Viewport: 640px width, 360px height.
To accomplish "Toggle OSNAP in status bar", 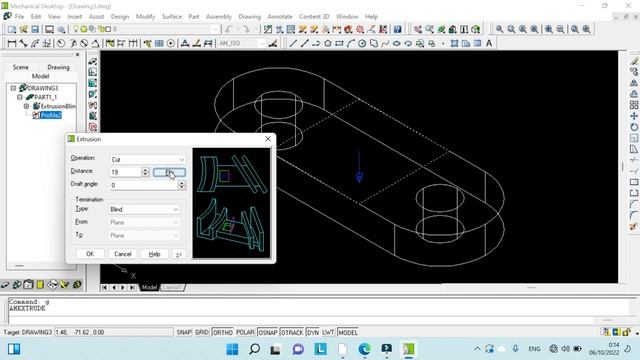I will click(268, 333).
